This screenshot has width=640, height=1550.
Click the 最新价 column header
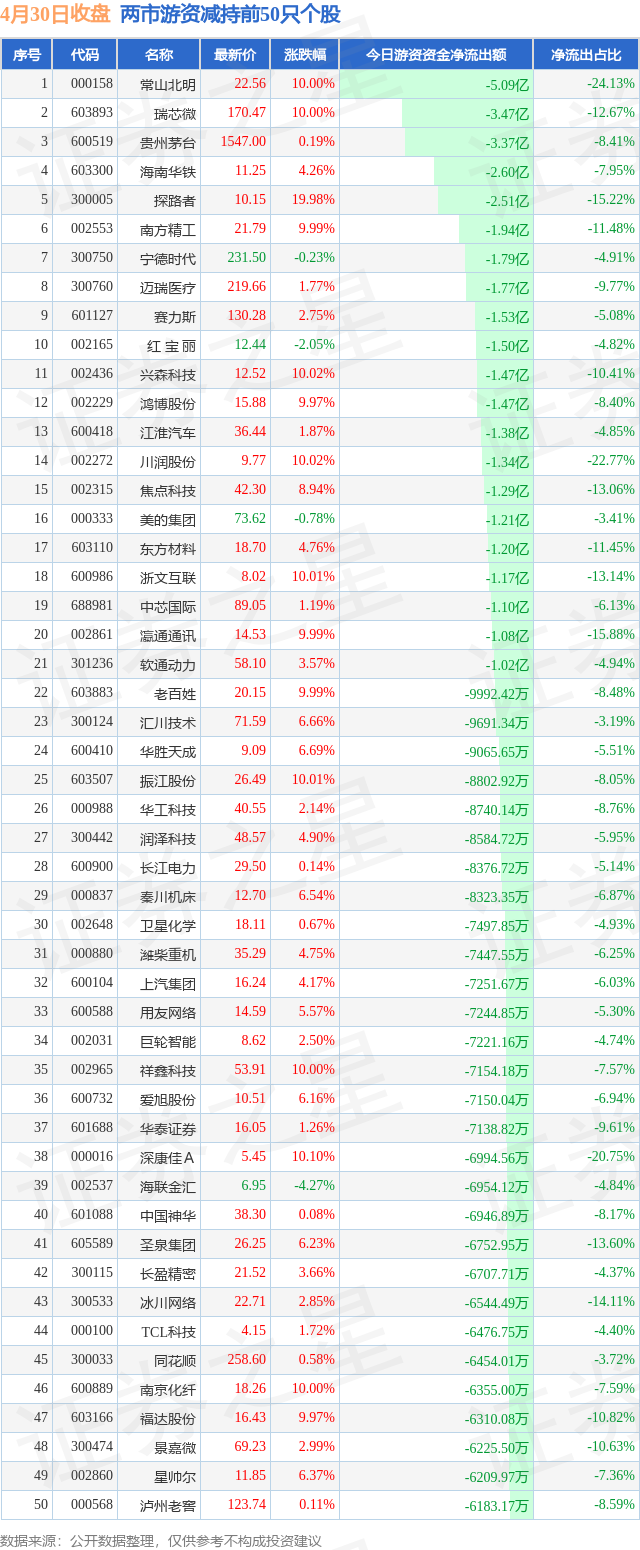[x=235, y=55]
